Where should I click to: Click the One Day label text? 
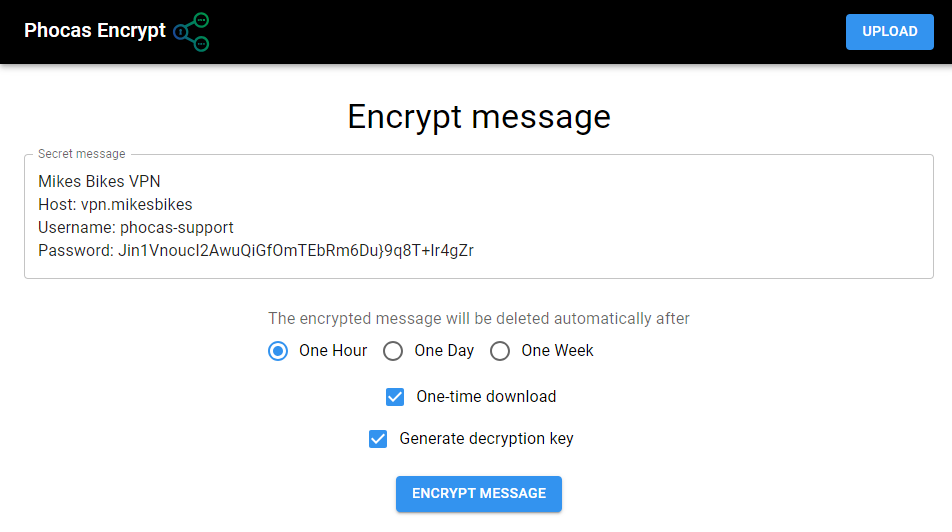click(x=444, y=351)
